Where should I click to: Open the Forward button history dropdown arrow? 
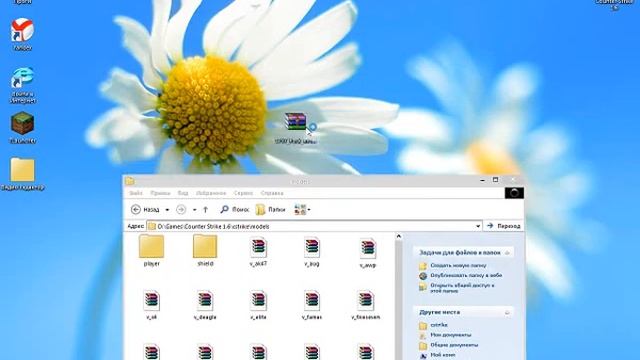click(195, 210)
